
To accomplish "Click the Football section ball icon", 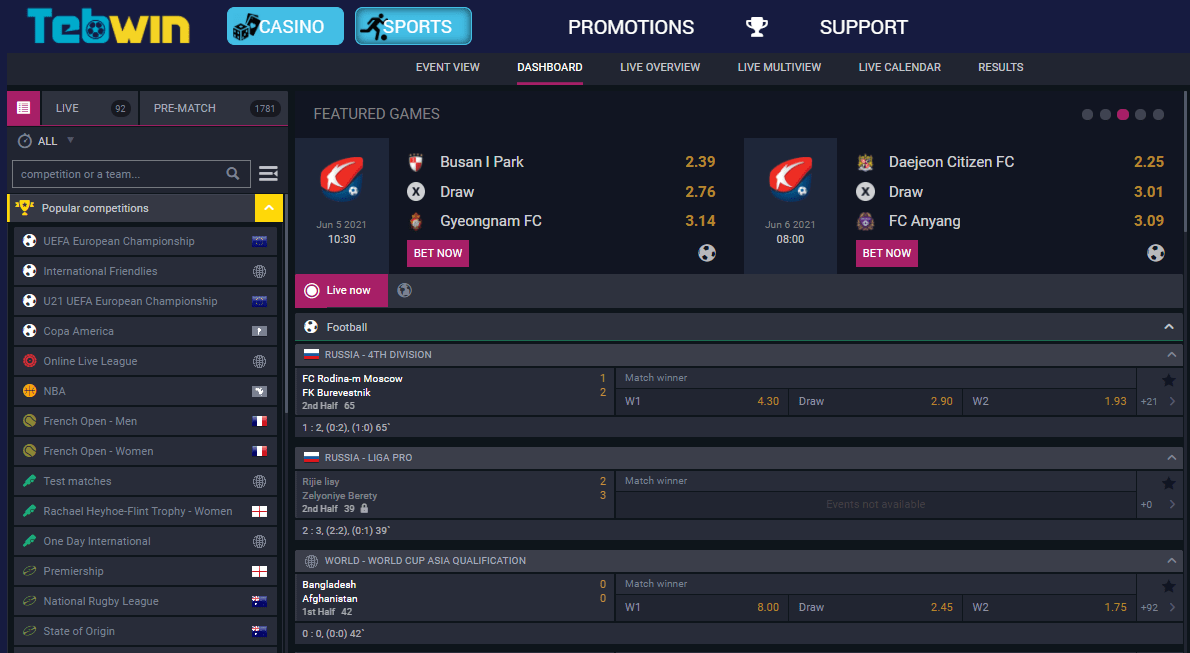I will click(311, 326).
